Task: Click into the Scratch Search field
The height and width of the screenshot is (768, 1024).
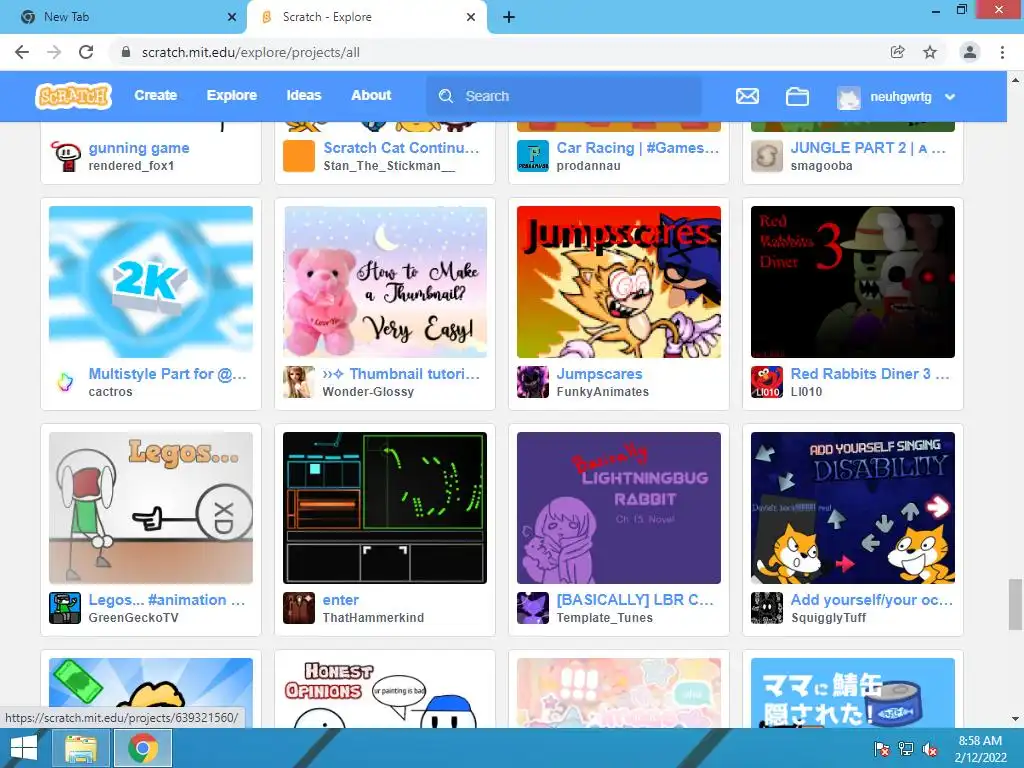Action: point(564,96)
